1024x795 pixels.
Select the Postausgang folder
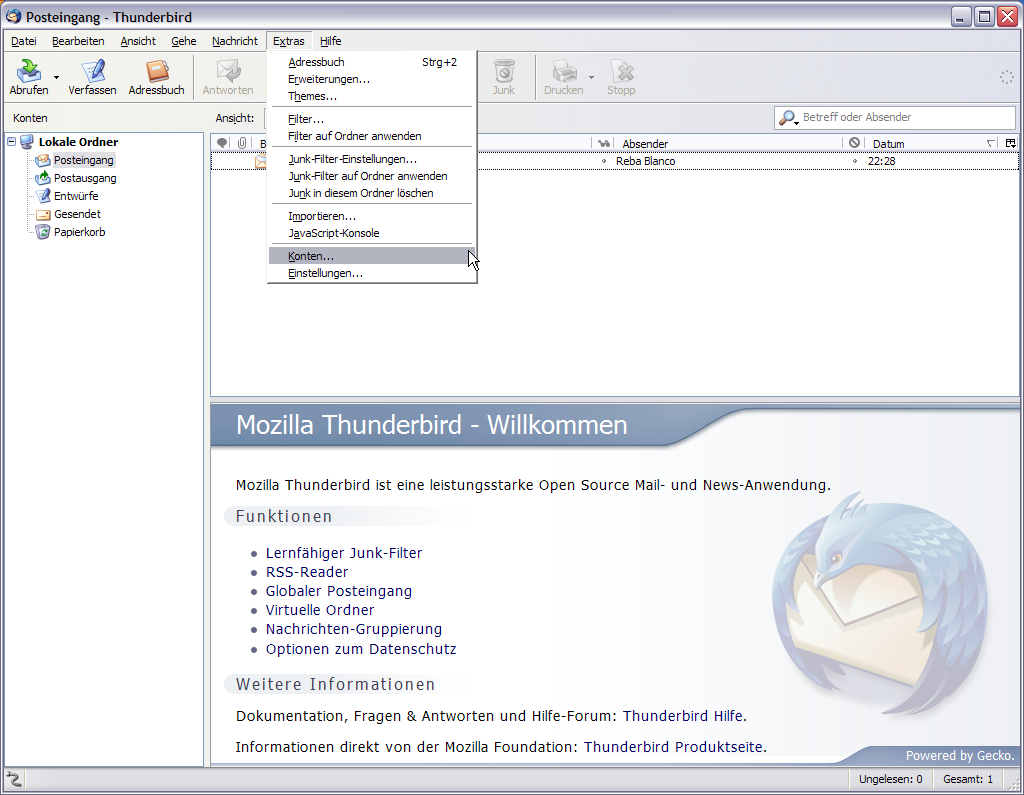pos(85,178)
